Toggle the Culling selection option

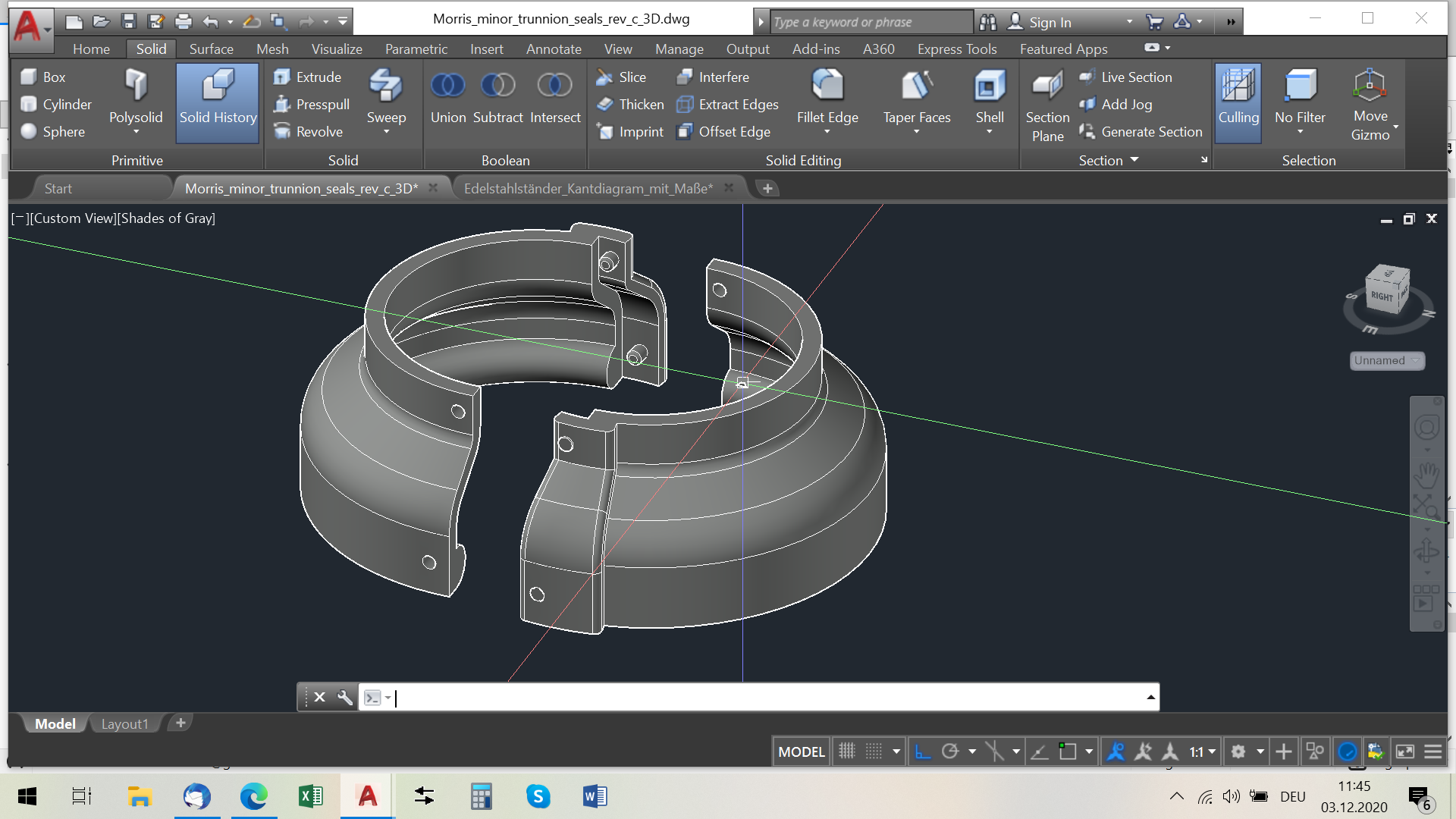point(1238,102)
